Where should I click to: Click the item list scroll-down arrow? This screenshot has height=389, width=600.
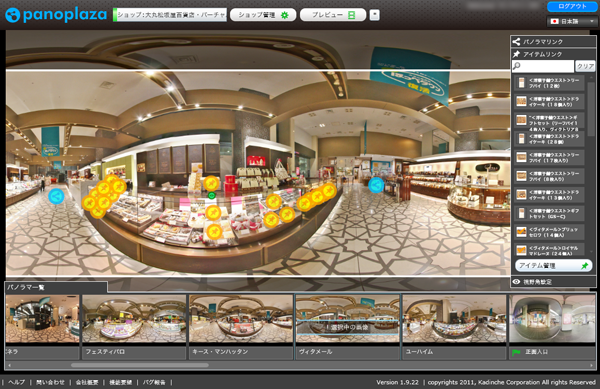pyautogui.click(x=591, y=251)
